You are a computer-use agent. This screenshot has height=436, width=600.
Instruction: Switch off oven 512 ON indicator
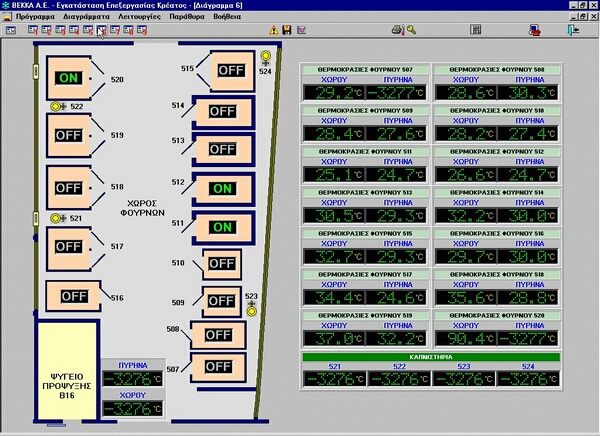[222, 188]
